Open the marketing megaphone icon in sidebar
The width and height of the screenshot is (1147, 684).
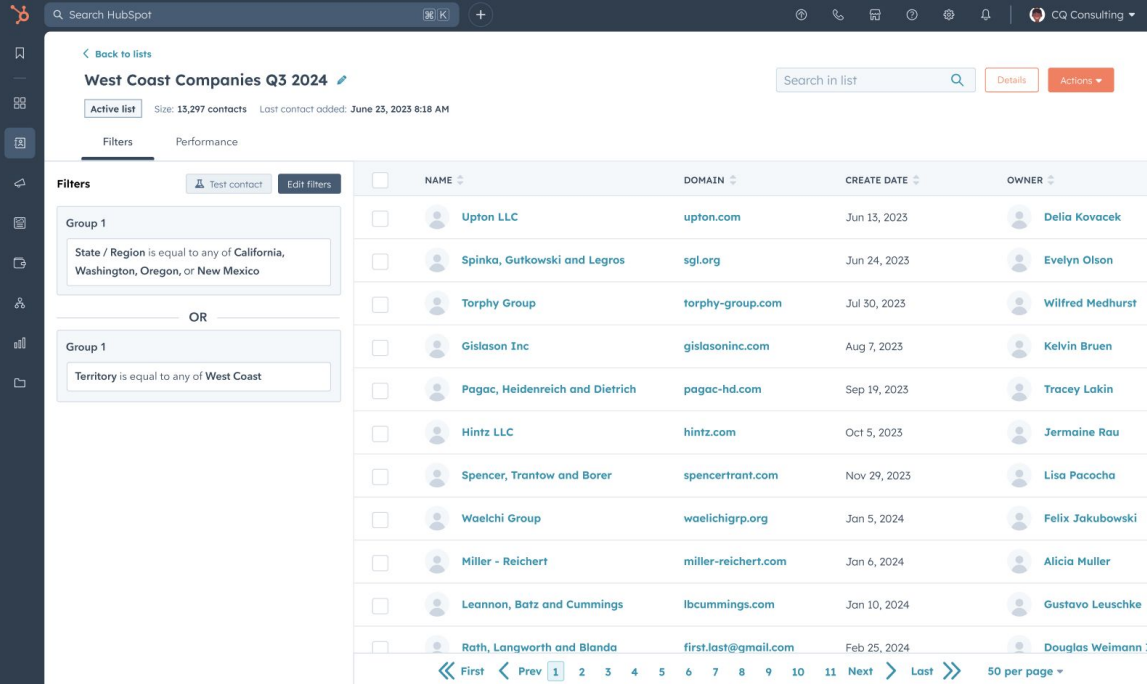pos(20,183)
